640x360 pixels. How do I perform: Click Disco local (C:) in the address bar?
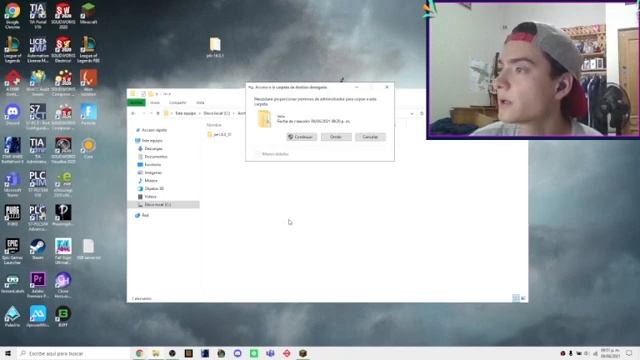(217, 113)
